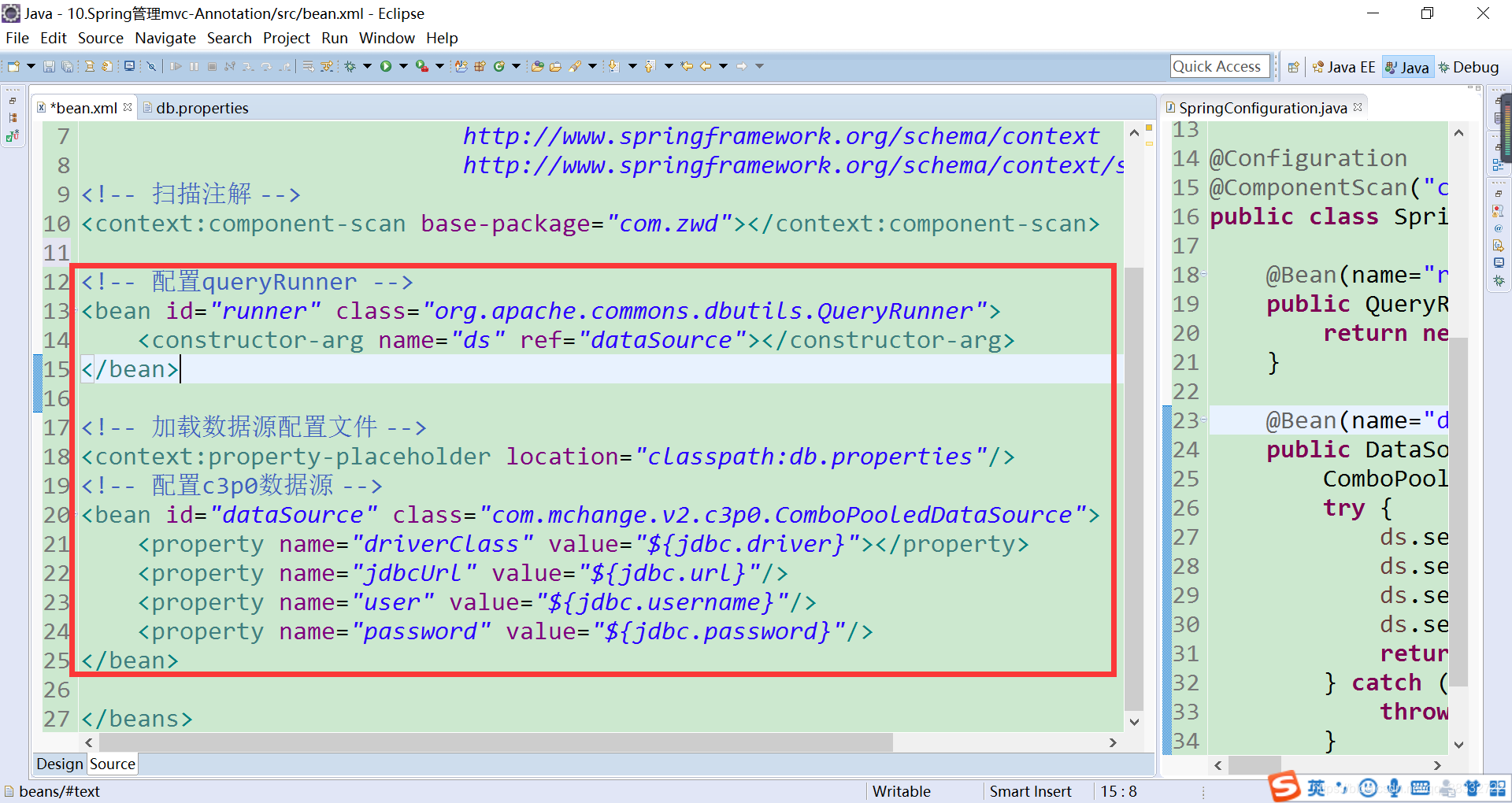The height and width of the screenshot is (803, 1512).
Task: Switch to the Debug perspective
Action: 1469,67
